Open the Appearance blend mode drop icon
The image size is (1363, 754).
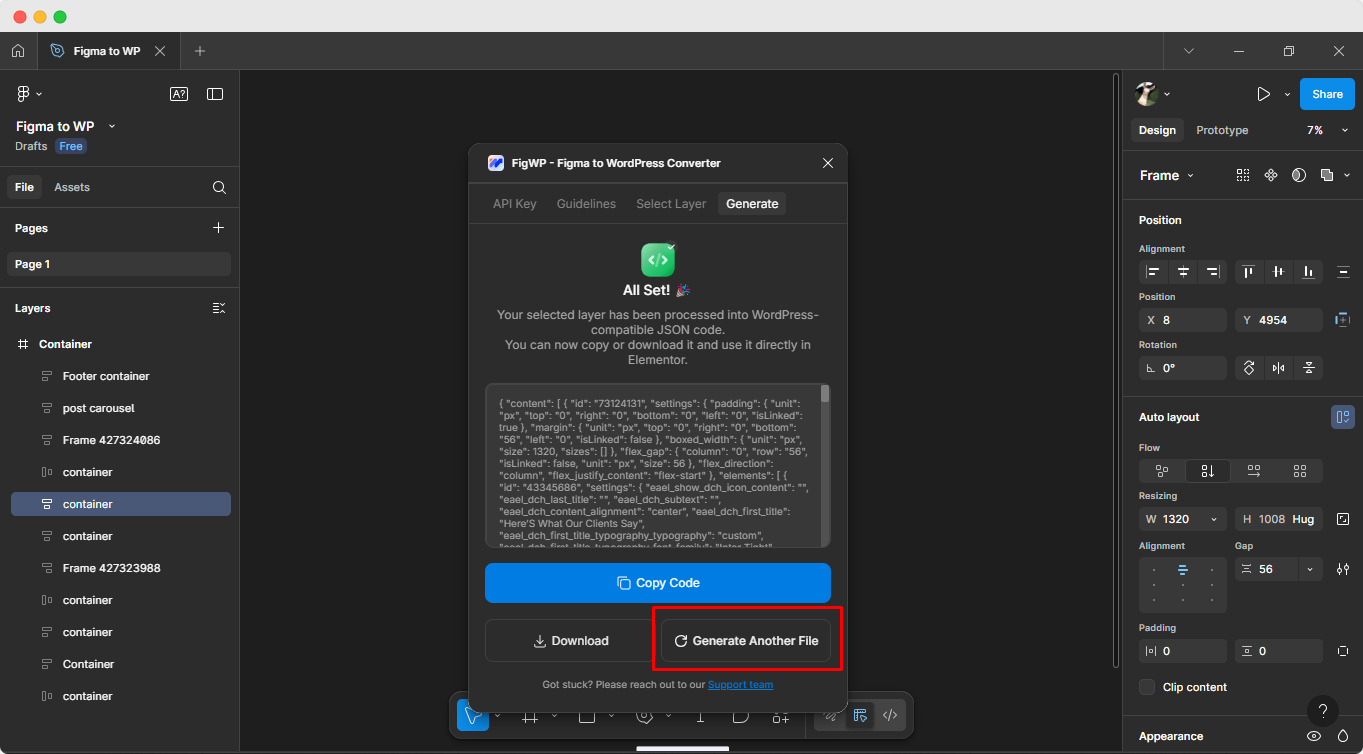(x=1343, y=736)
